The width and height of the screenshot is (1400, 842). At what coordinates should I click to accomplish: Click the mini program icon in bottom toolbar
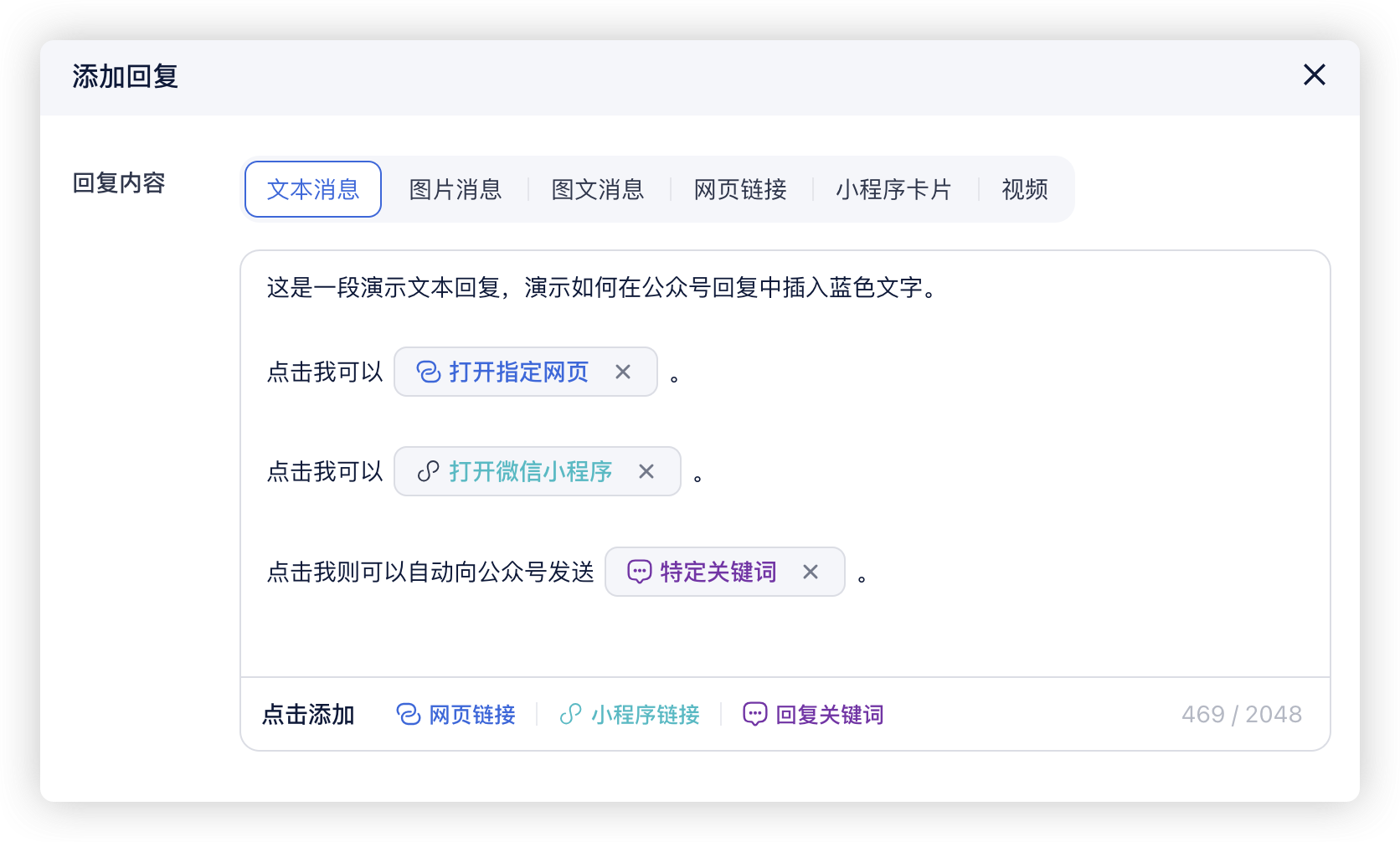point(570,714)
